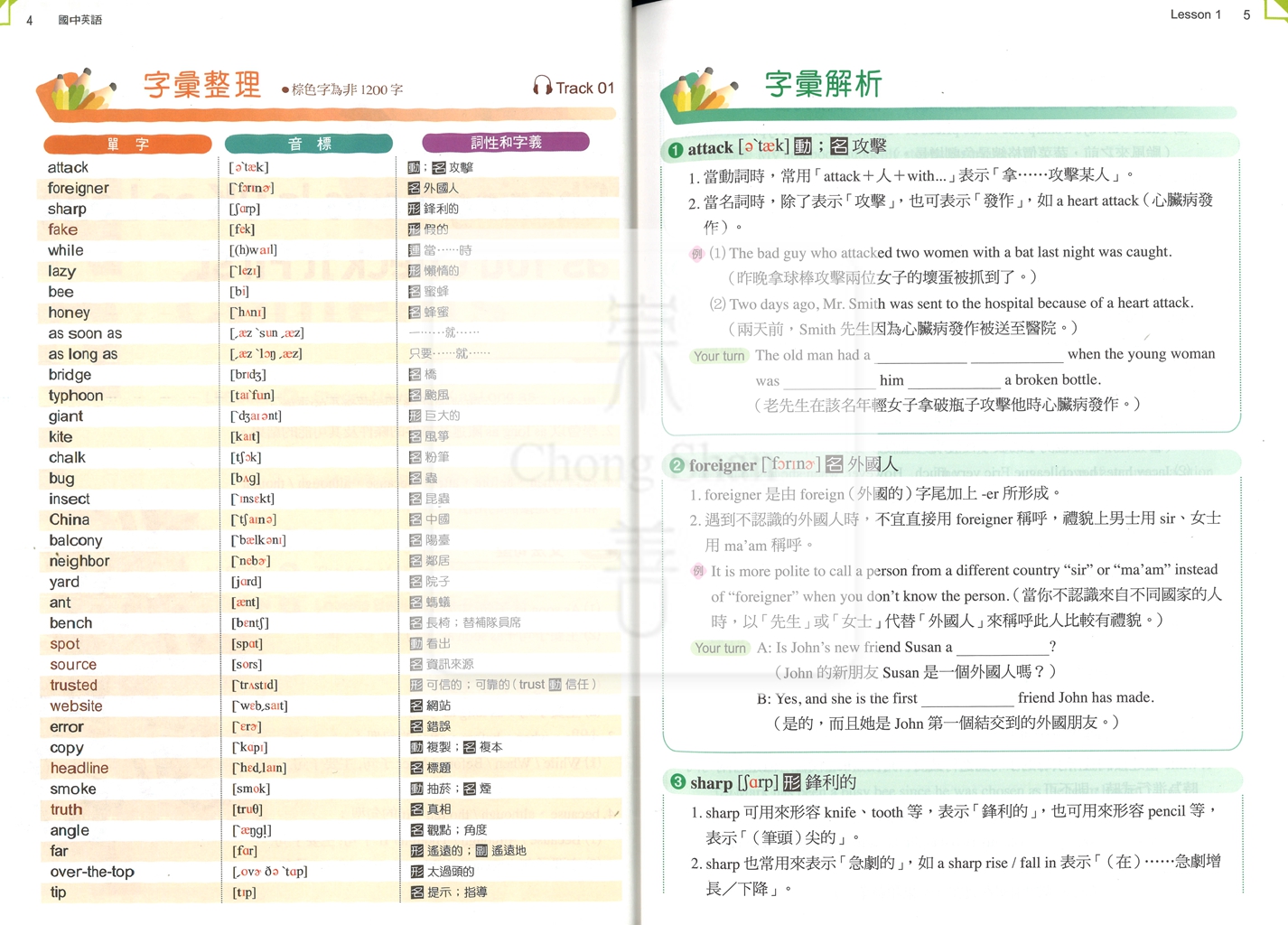Viewport: 1288px width, 925px height.
Task: Click the green circle number 3 before sharp
Action: (678, 781)
